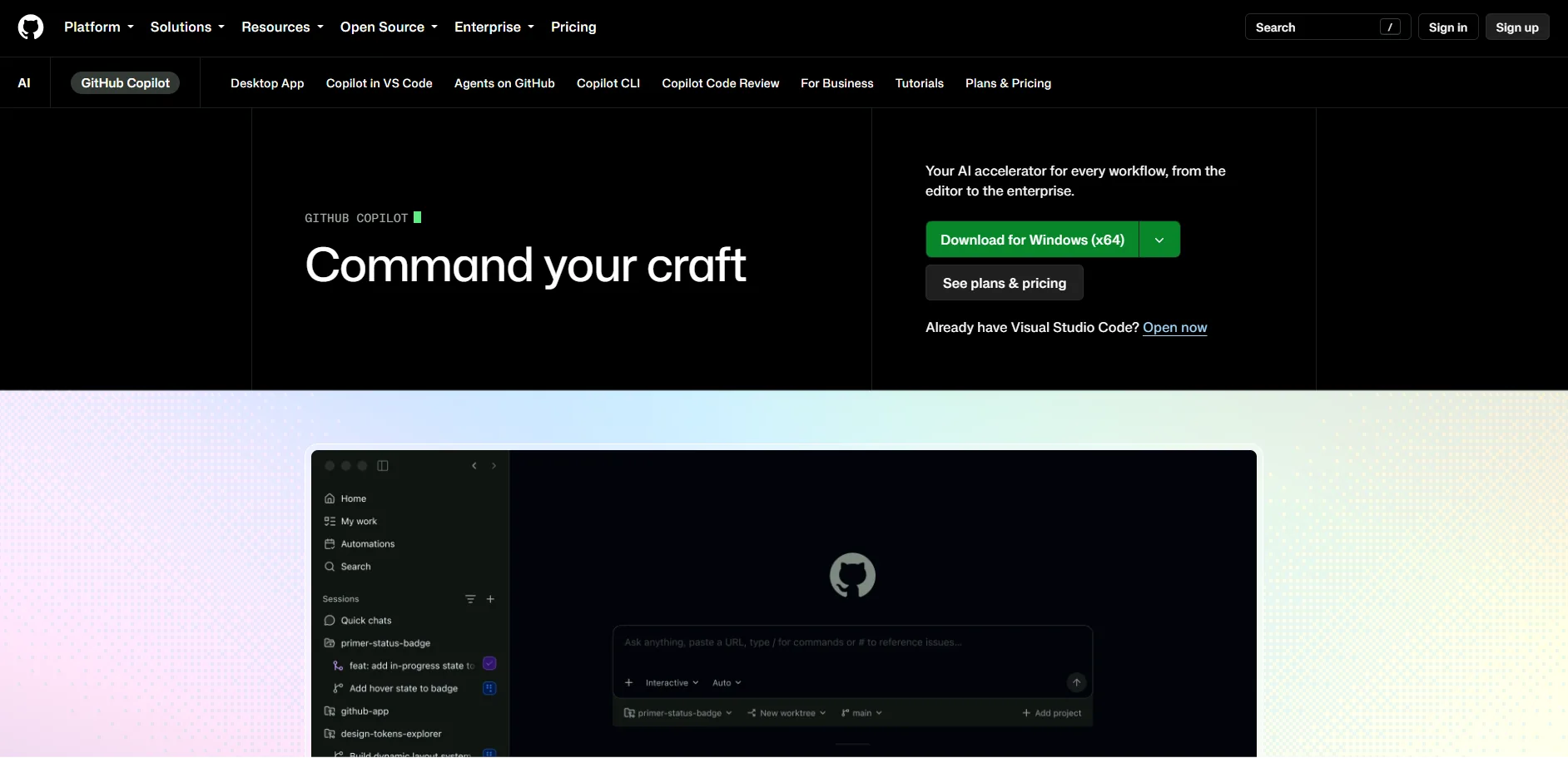Click the branch icon beside Add hover state

[338, 688]
